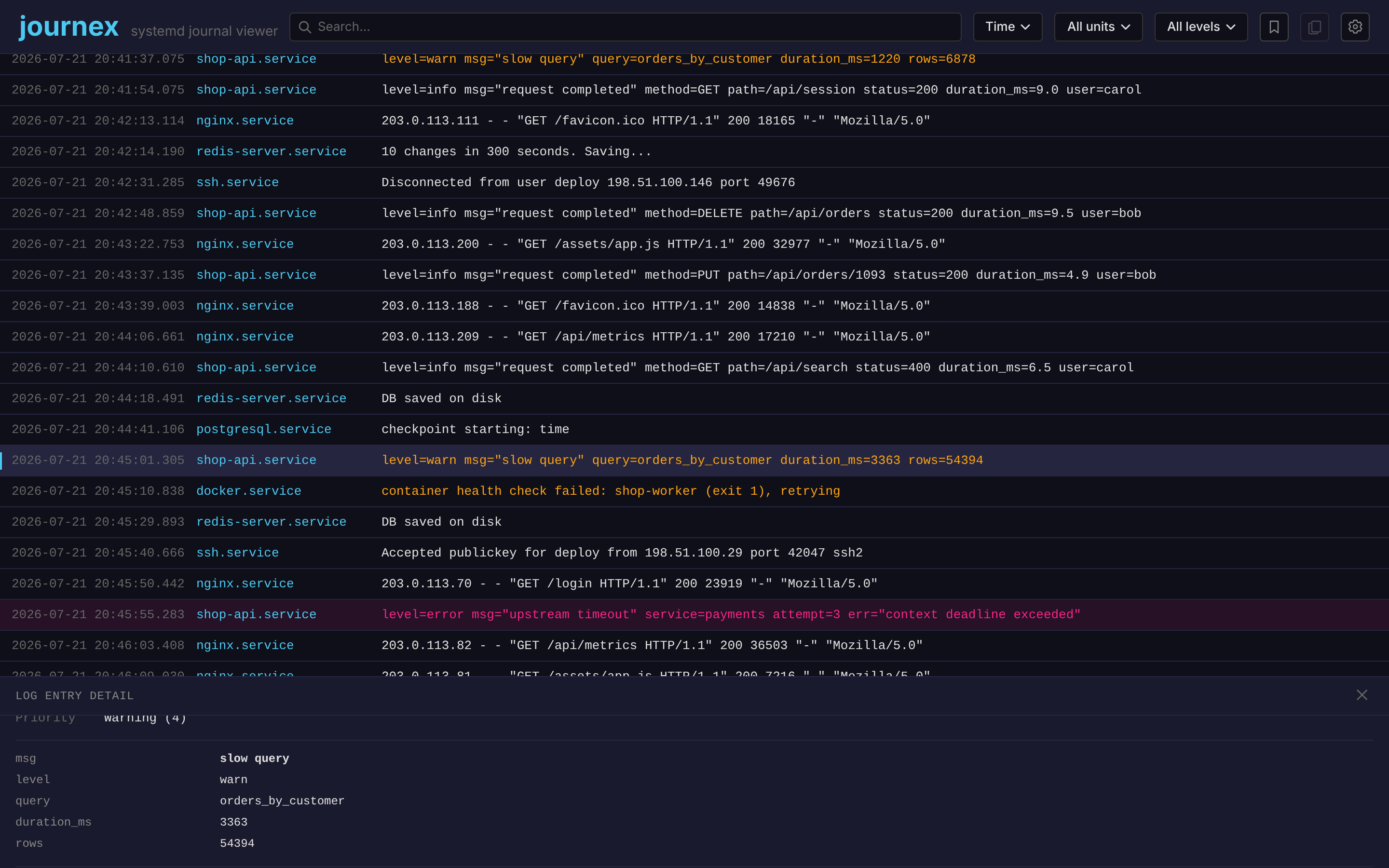
Task: Click the rows value 54394 in detail
Action: click(x=237, y=843)
